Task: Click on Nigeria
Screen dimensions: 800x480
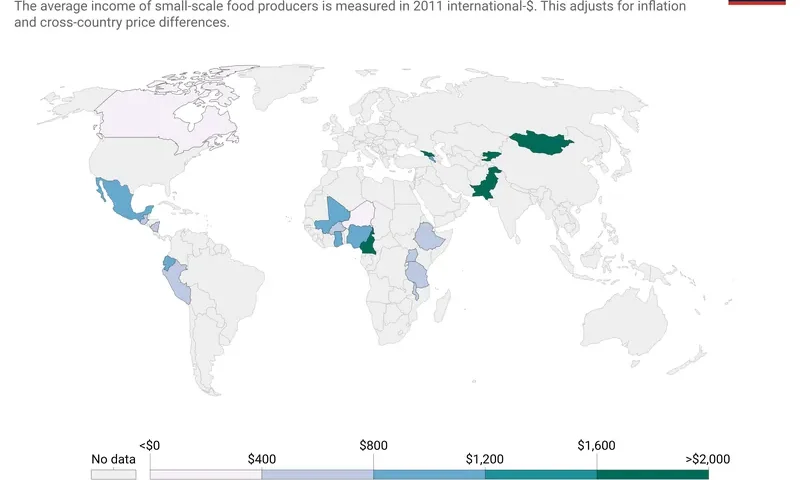Action: (x=358, y=235)
